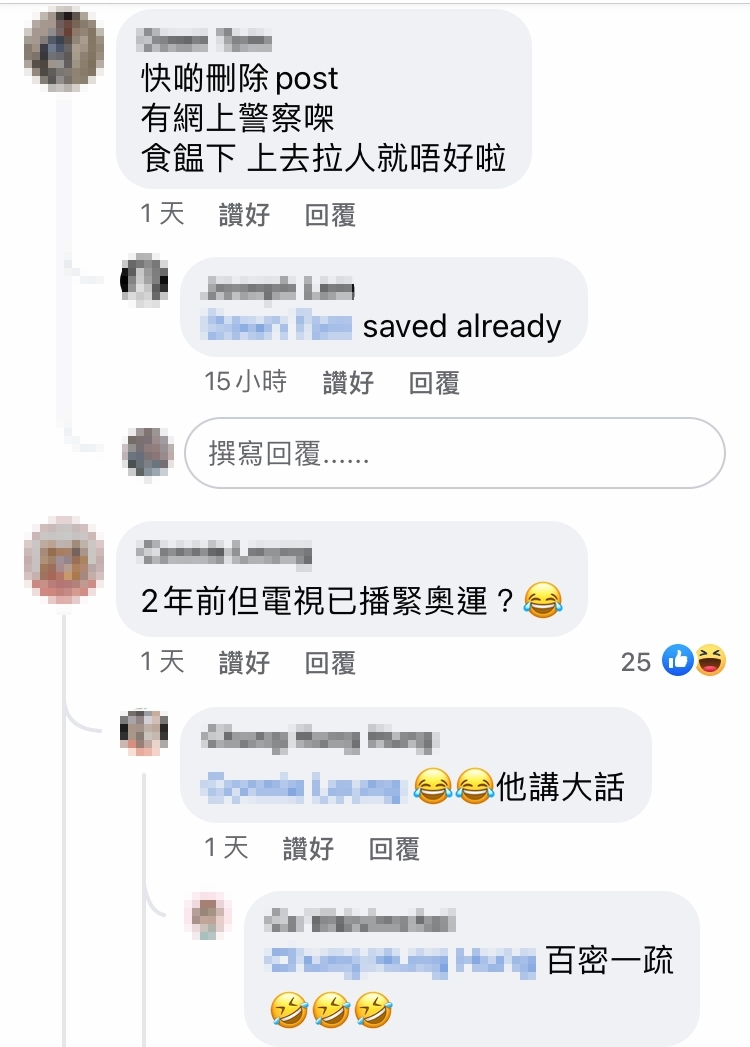This screenshot has height=1047, width=750.
Task: Like the 快啲刪除 post comment with 讚好
Action: point(244,214)
